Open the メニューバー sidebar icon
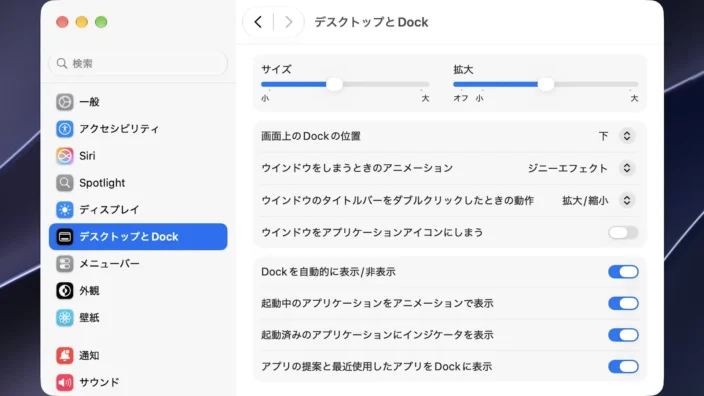Screen dimensions: 704x396 click(65, 264)
